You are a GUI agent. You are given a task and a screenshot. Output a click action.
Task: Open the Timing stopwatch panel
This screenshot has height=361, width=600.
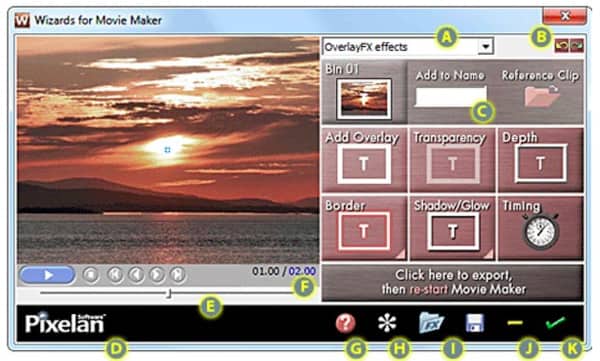point(541,229)
